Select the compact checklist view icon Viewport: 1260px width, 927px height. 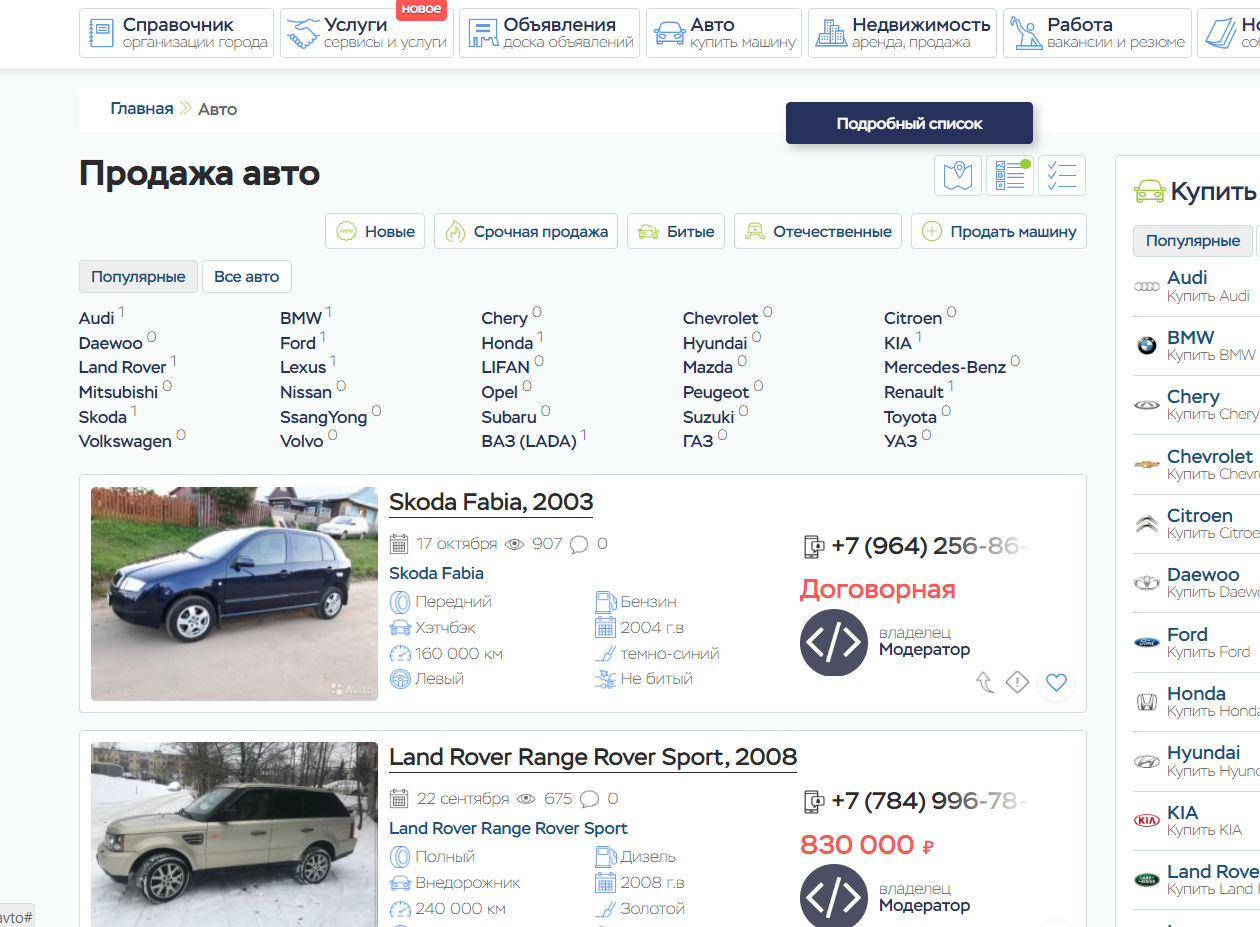pyautogui.click(x=1062, y=176)
